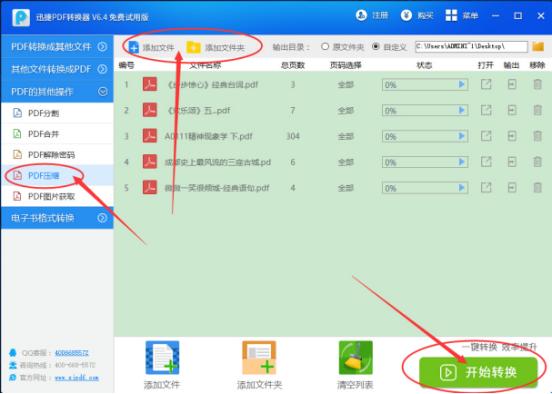The height and width of the screenshot is (394, 552).
Task: Click the 输出 icon for row 1
Action: click(512, 85)
